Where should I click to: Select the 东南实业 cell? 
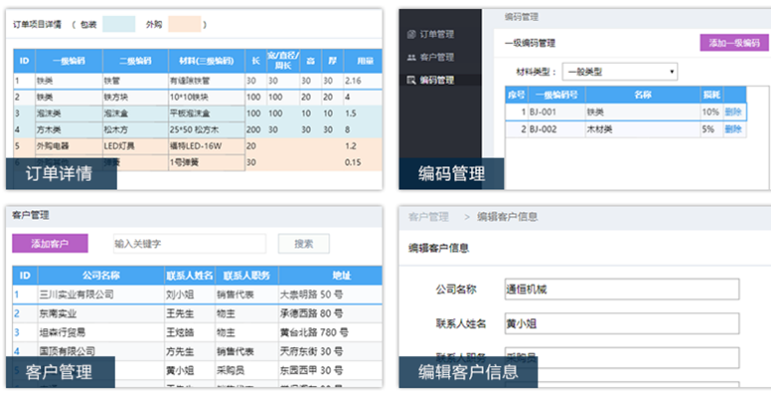(101, 313)
